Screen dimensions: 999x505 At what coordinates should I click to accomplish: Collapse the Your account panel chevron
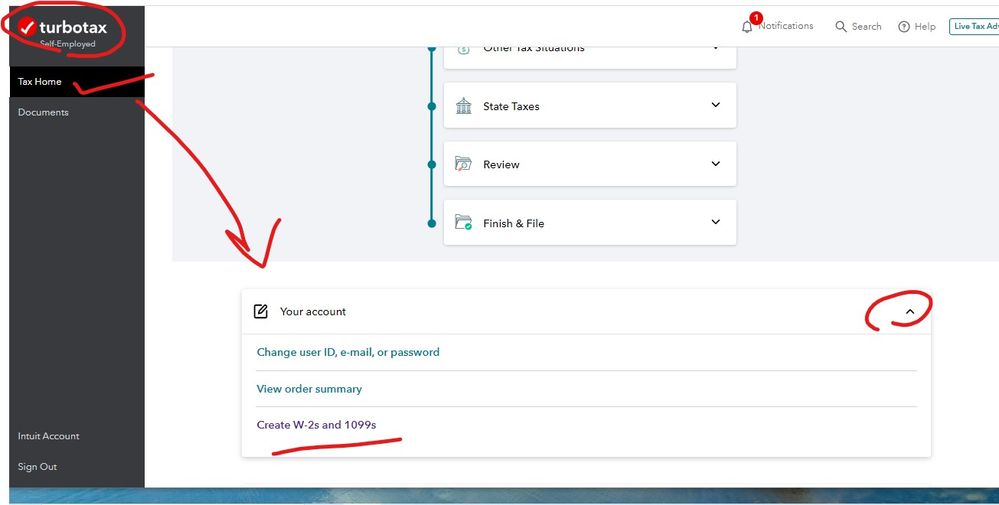click(910, 311)
